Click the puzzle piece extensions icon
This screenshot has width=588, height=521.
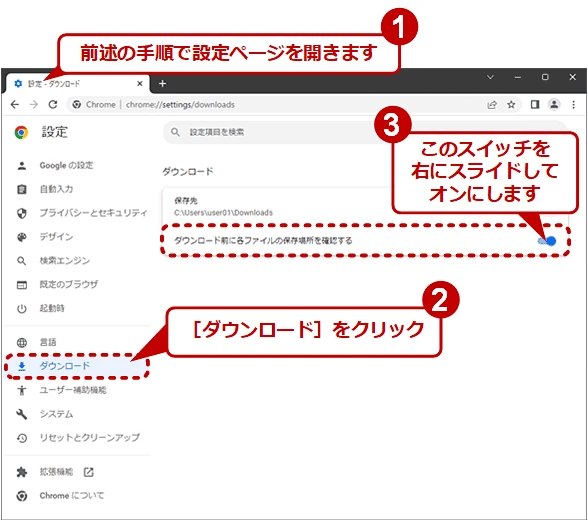pyautogui.click(x=22, y=472)
